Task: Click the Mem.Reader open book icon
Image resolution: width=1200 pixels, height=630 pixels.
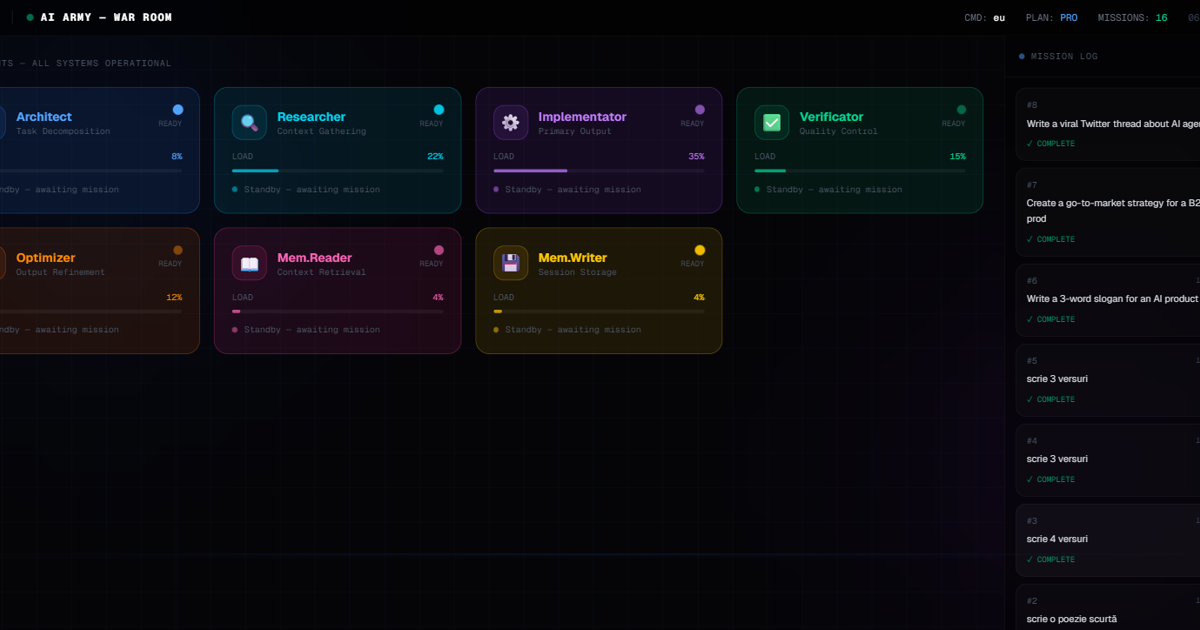Action: click(249, 263)
